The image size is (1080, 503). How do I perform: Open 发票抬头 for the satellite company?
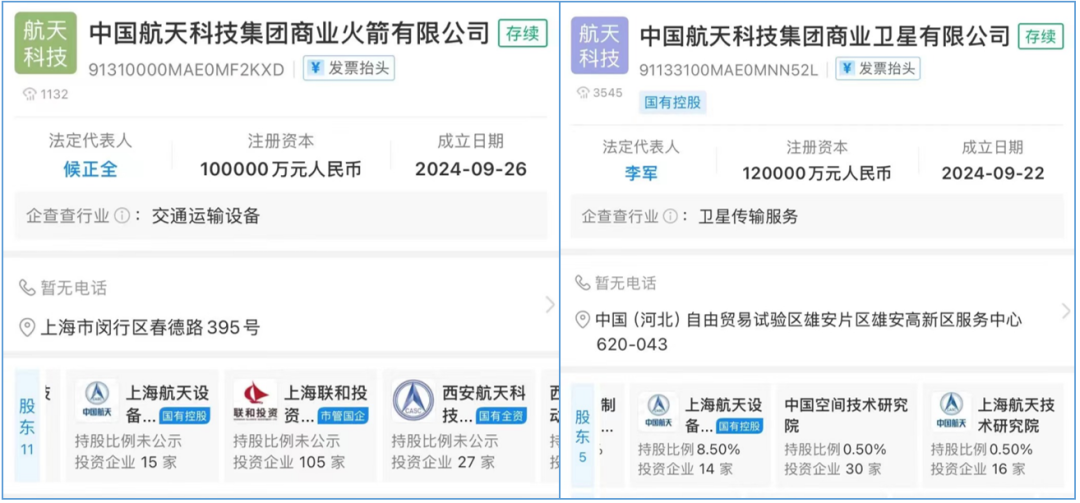point(878,68)
